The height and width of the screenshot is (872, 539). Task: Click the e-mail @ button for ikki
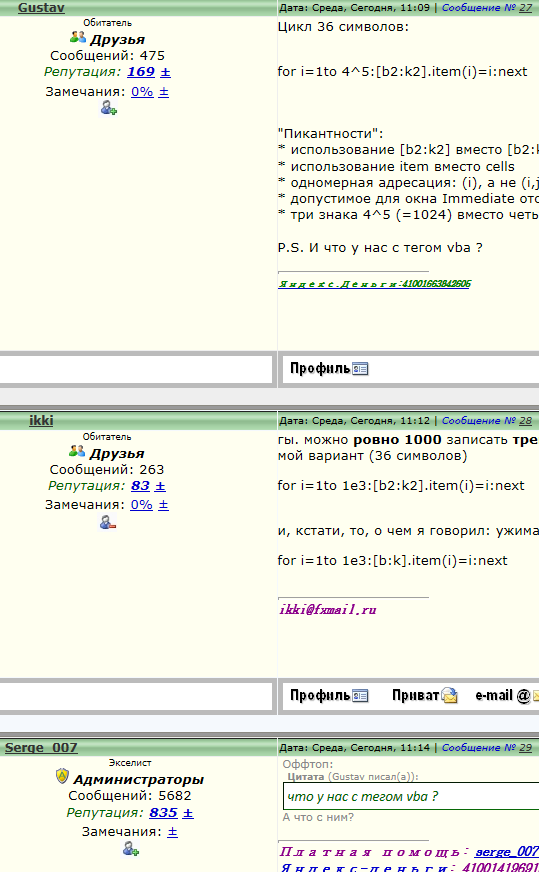click(507, 695)
